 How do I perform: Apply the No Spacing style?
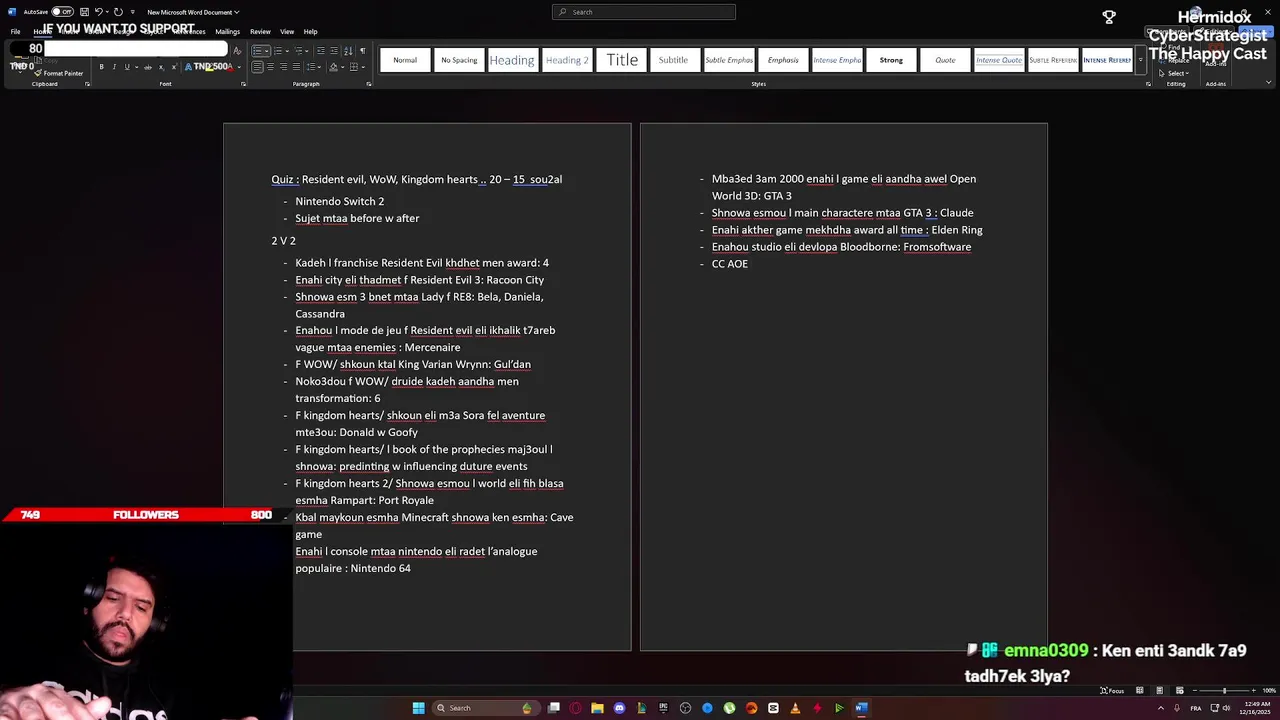pyautogui.click(x=459, y=60)
